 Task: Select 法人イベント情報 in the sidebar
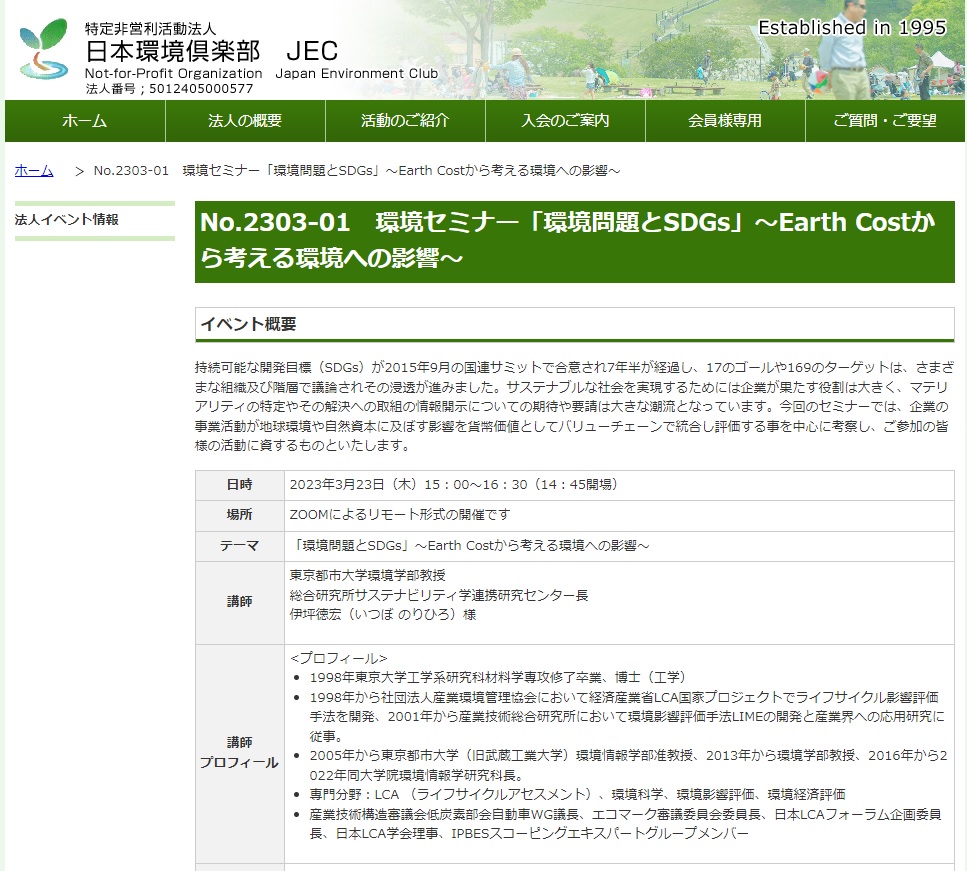[67, 220]
